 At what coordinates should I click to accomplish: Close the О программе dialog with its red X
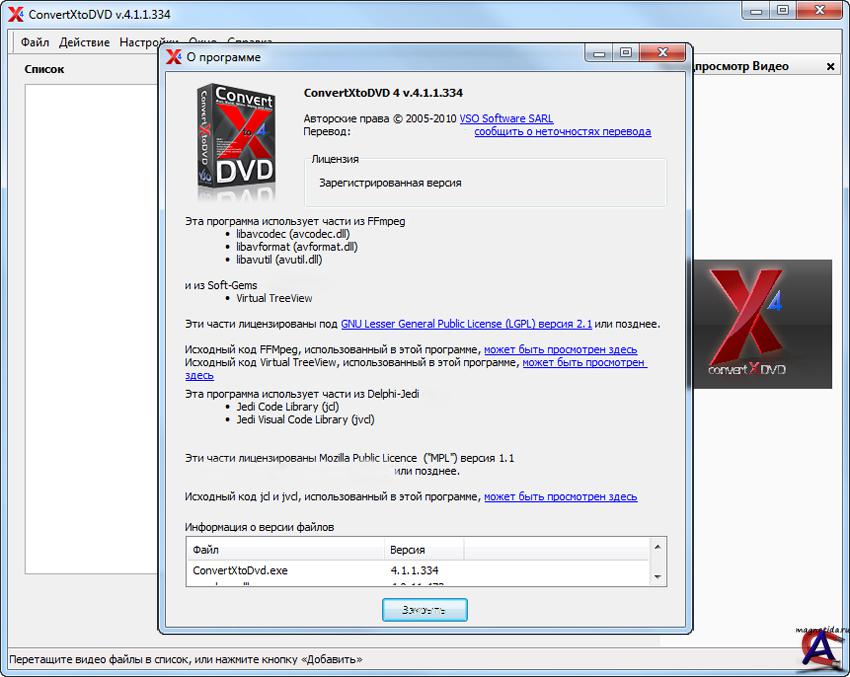pos(663,54)
